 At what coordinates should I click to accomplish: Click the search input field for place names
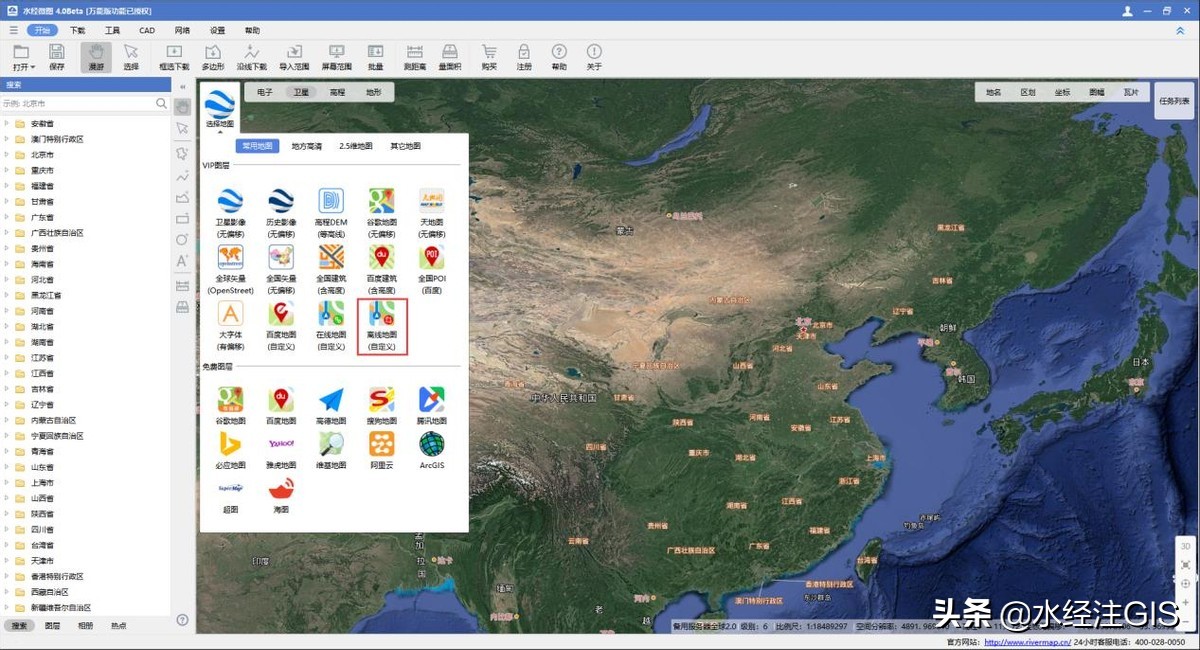pyautogui.click(x=78, y=103)
